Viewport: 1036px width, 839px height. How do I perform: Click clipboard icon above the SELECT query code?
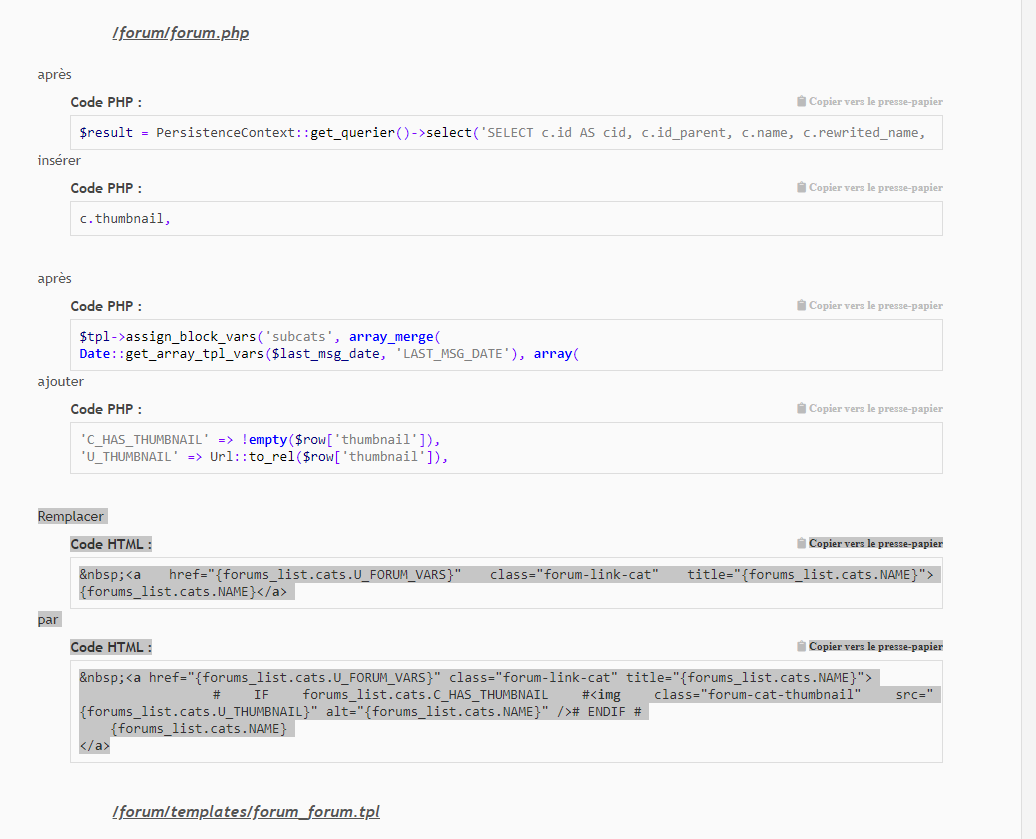coord(802,102)
